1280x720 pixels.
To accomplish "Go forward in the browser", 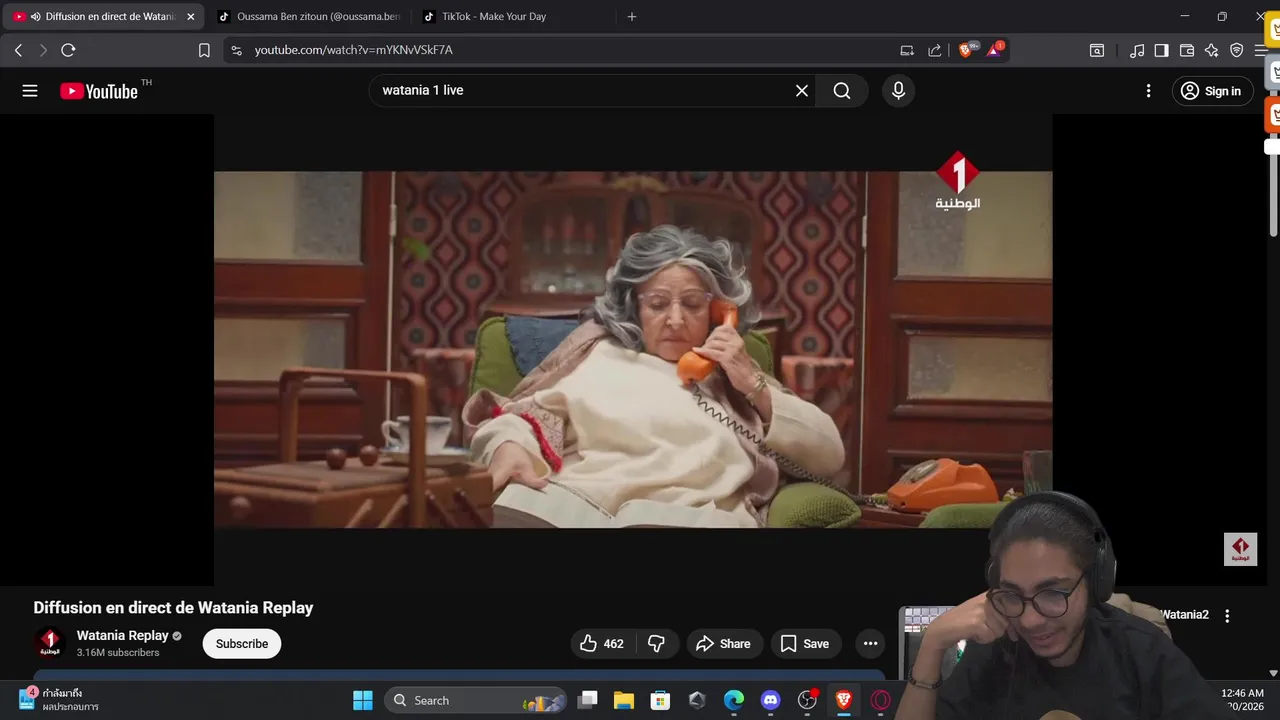I will point(43,50).
